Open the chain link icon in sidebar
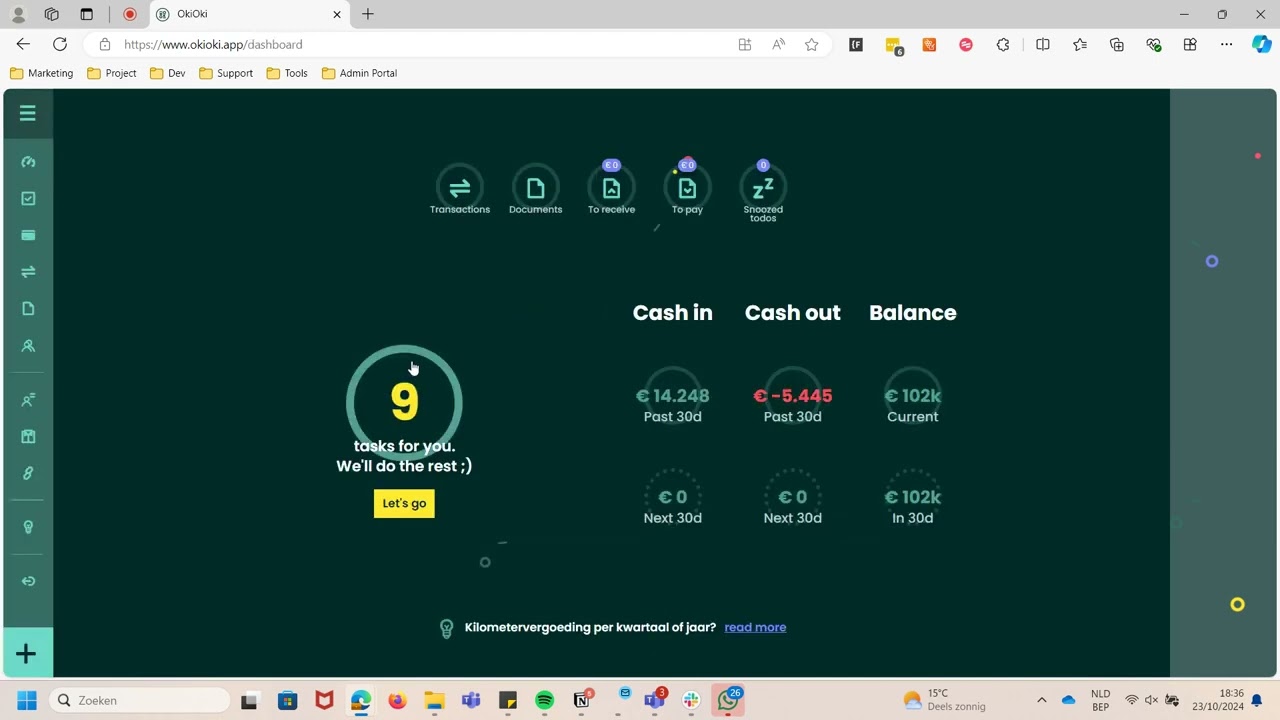Image resolution: width=1280 pixels, height=720 pixels. [28, 473]
